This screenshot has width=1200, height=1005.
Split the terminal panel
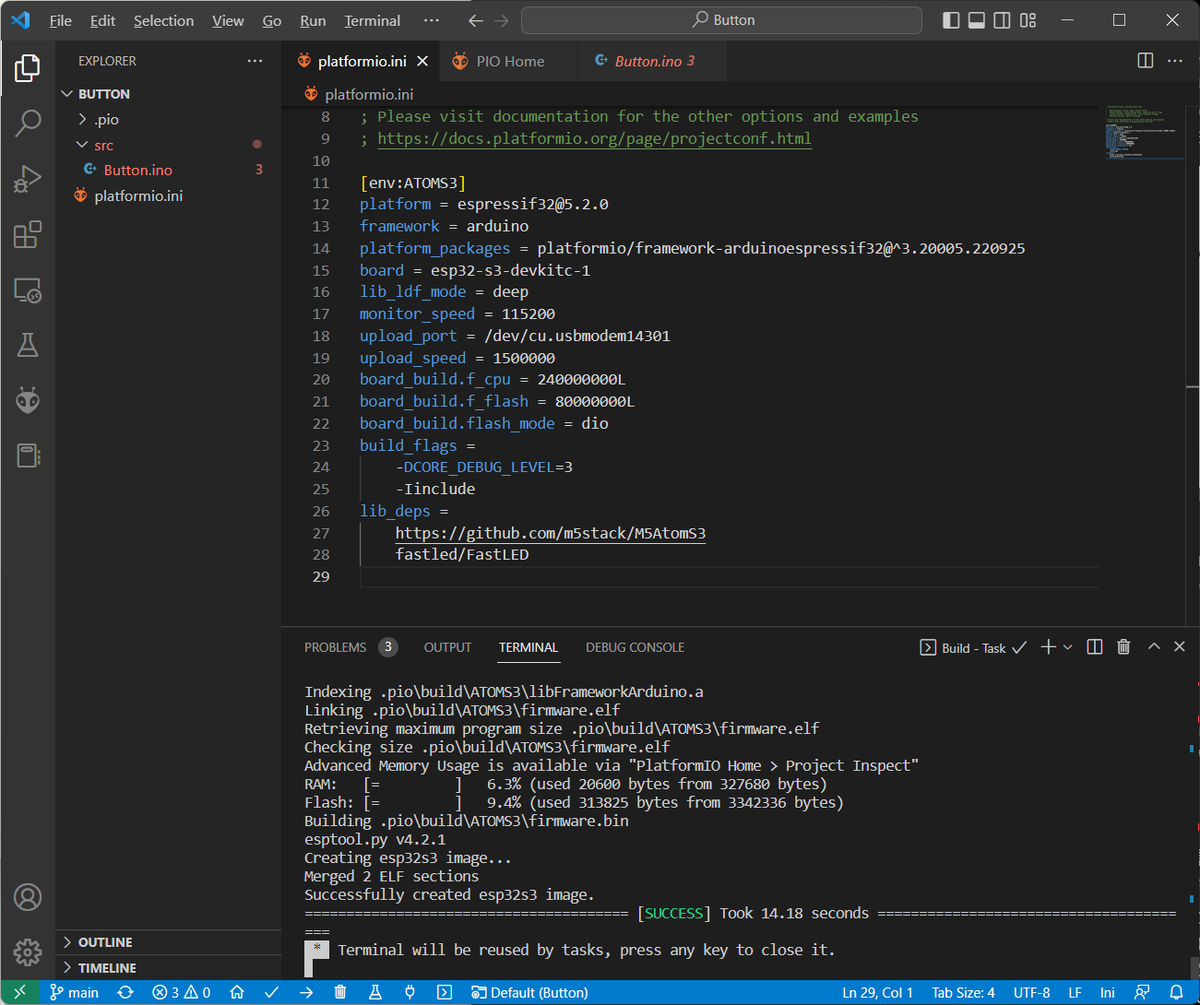1095,647
